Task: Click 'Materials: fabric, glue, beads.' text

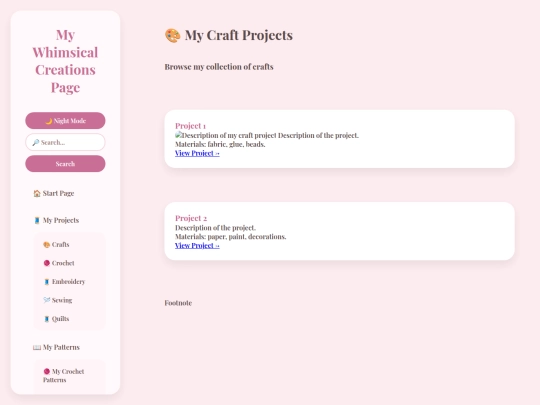Action: pos(220,144)
